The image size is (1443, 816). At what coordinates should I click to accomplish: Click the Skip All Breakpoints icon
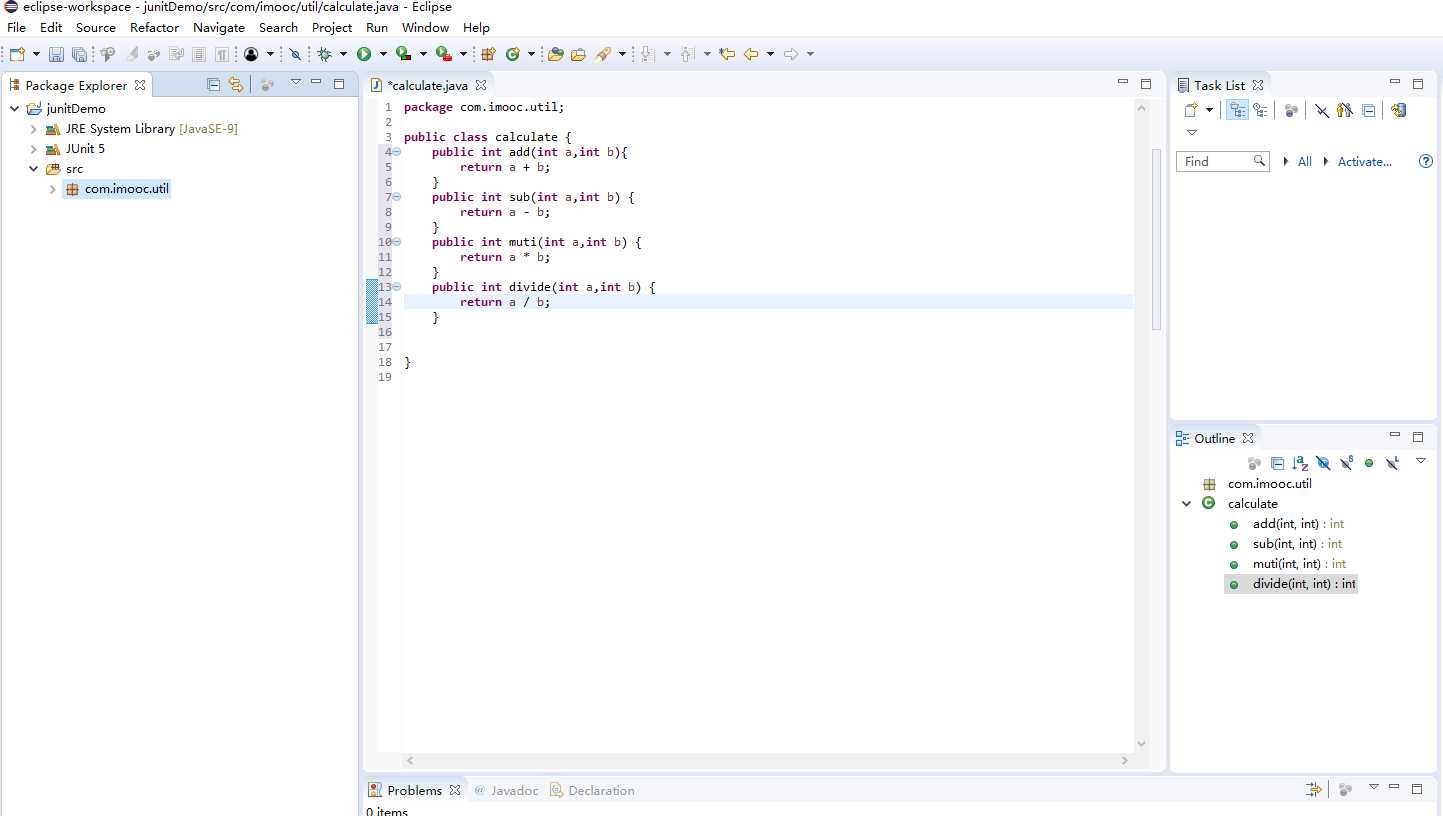click(x=295, y=54)
